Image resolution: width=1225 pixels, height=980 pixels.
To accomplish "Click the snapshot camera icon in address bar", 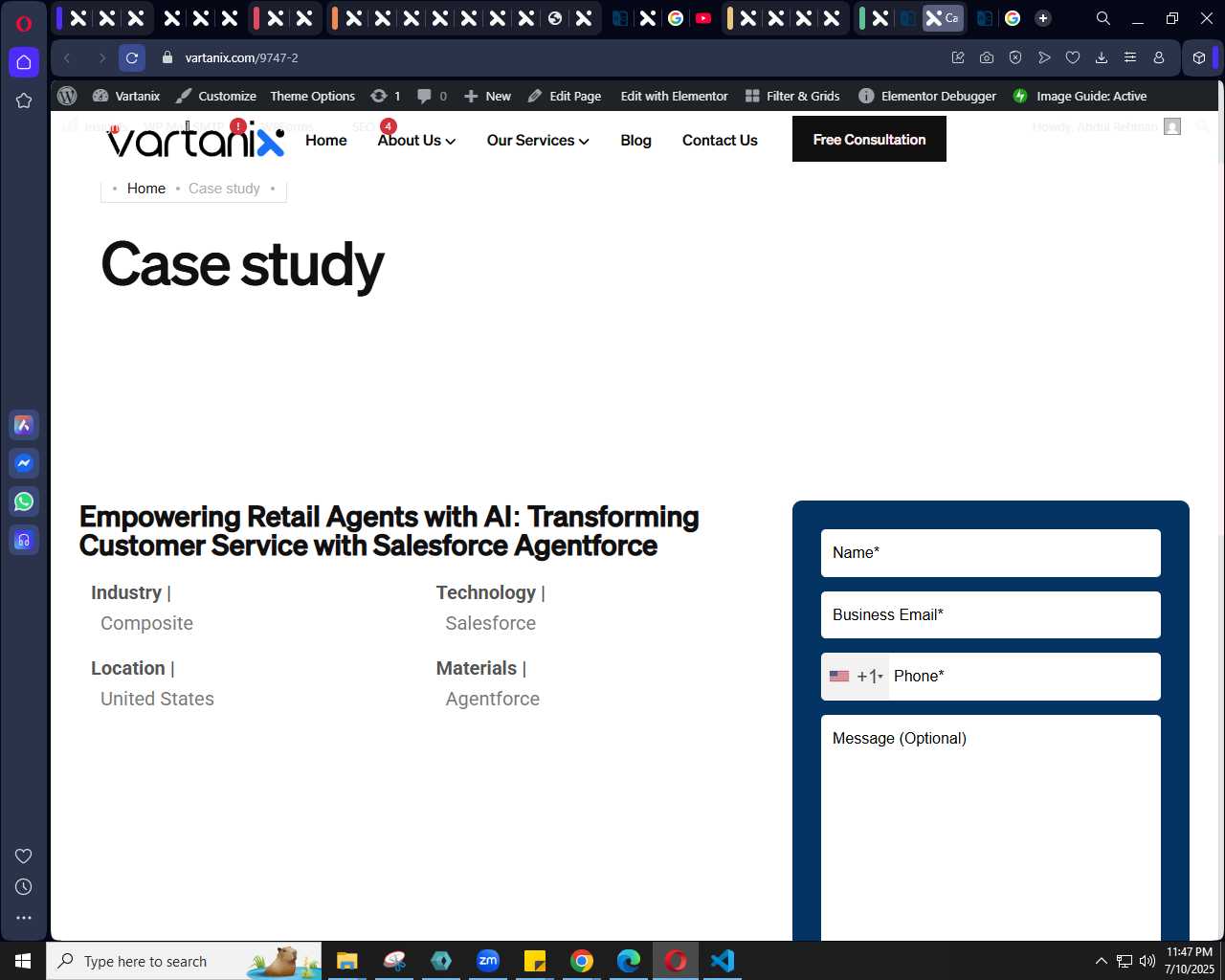I will coord(987,57).
